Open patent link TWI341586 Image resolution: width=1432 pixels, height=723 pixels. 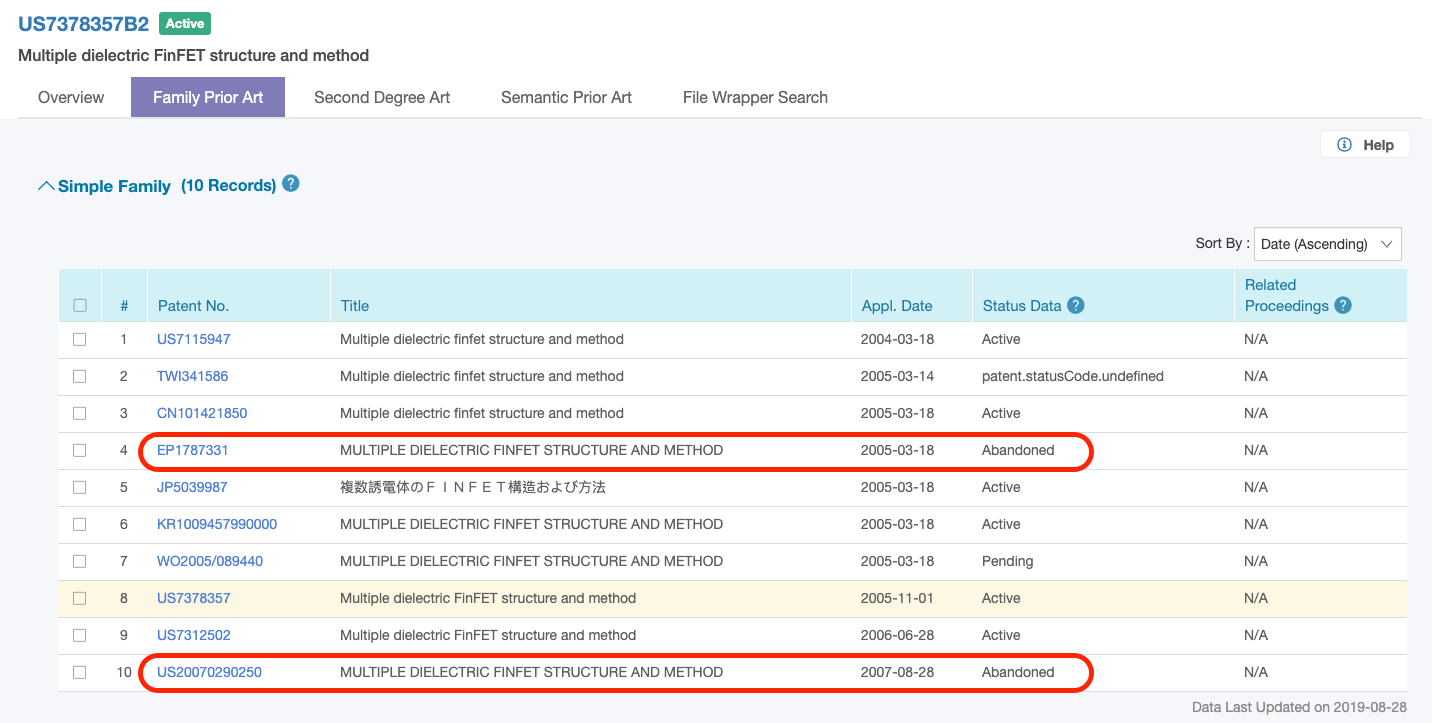coord(192,376)
